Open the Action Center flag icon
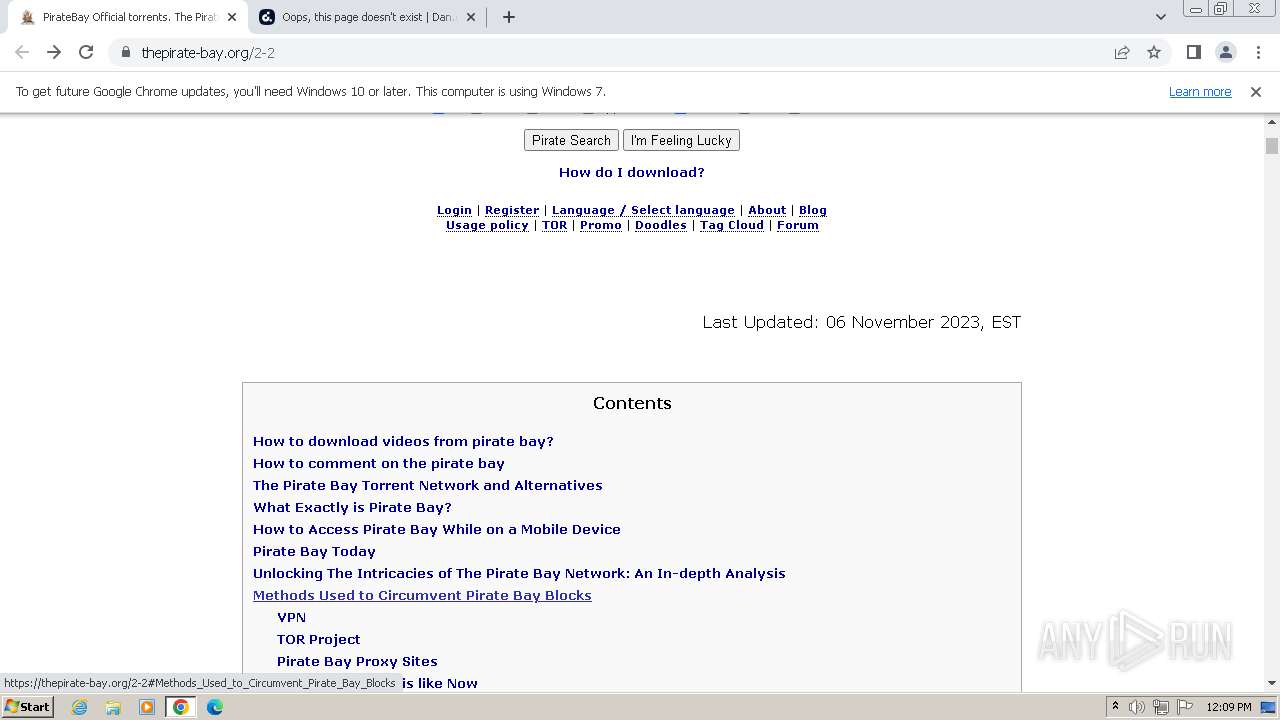Screen dimensions: 1280x720 1184,707
